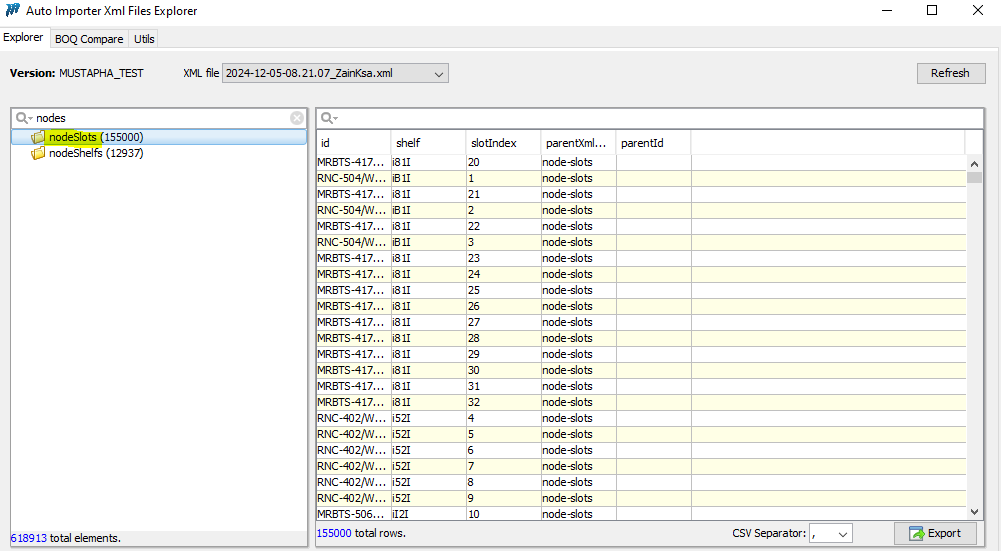
Task: Click the table filter search field
Action: [x=650, y=118]
